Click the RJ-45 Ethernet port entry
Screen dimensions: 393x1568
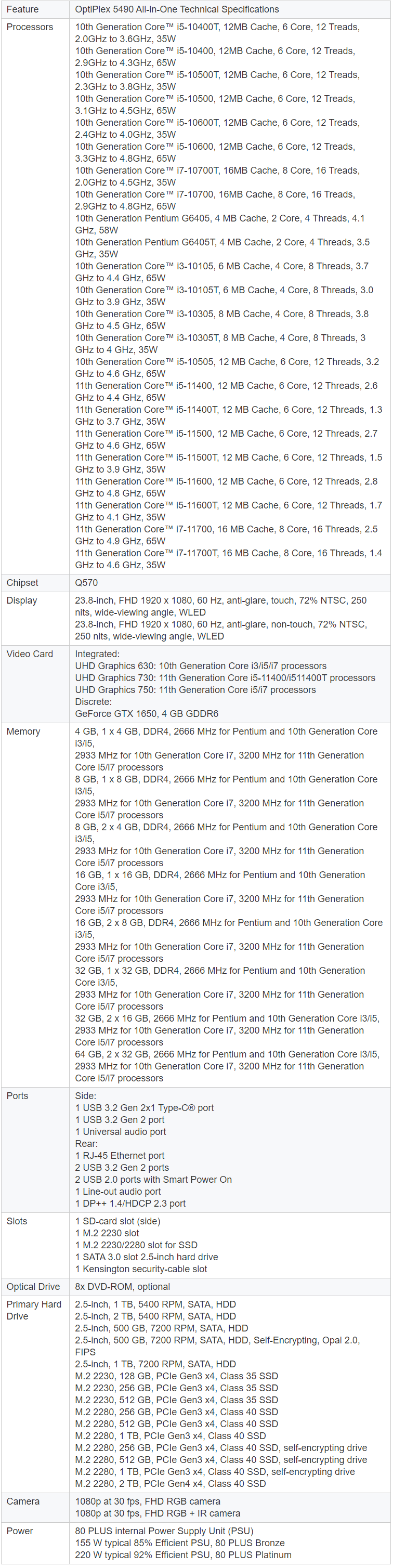pyautogui.click(x=120, y=1155)
